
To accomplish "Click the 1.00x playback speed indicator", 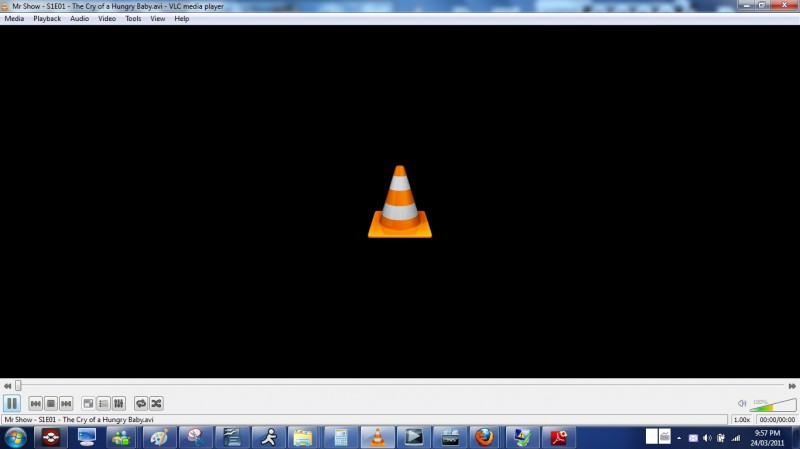I will pos(742,419).
